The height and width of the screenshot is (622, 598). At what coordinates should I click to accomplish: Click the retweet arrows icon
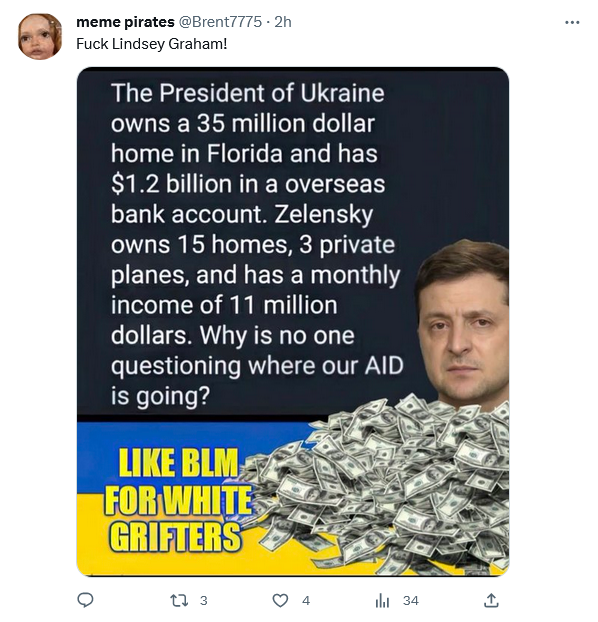[x=179, y=601]
